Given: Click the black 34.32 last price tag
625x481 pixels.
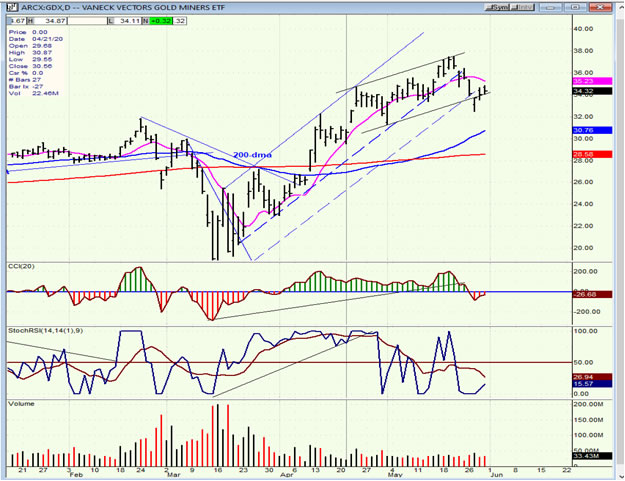Looking at the screenshot, I should (x=592, y=91).
